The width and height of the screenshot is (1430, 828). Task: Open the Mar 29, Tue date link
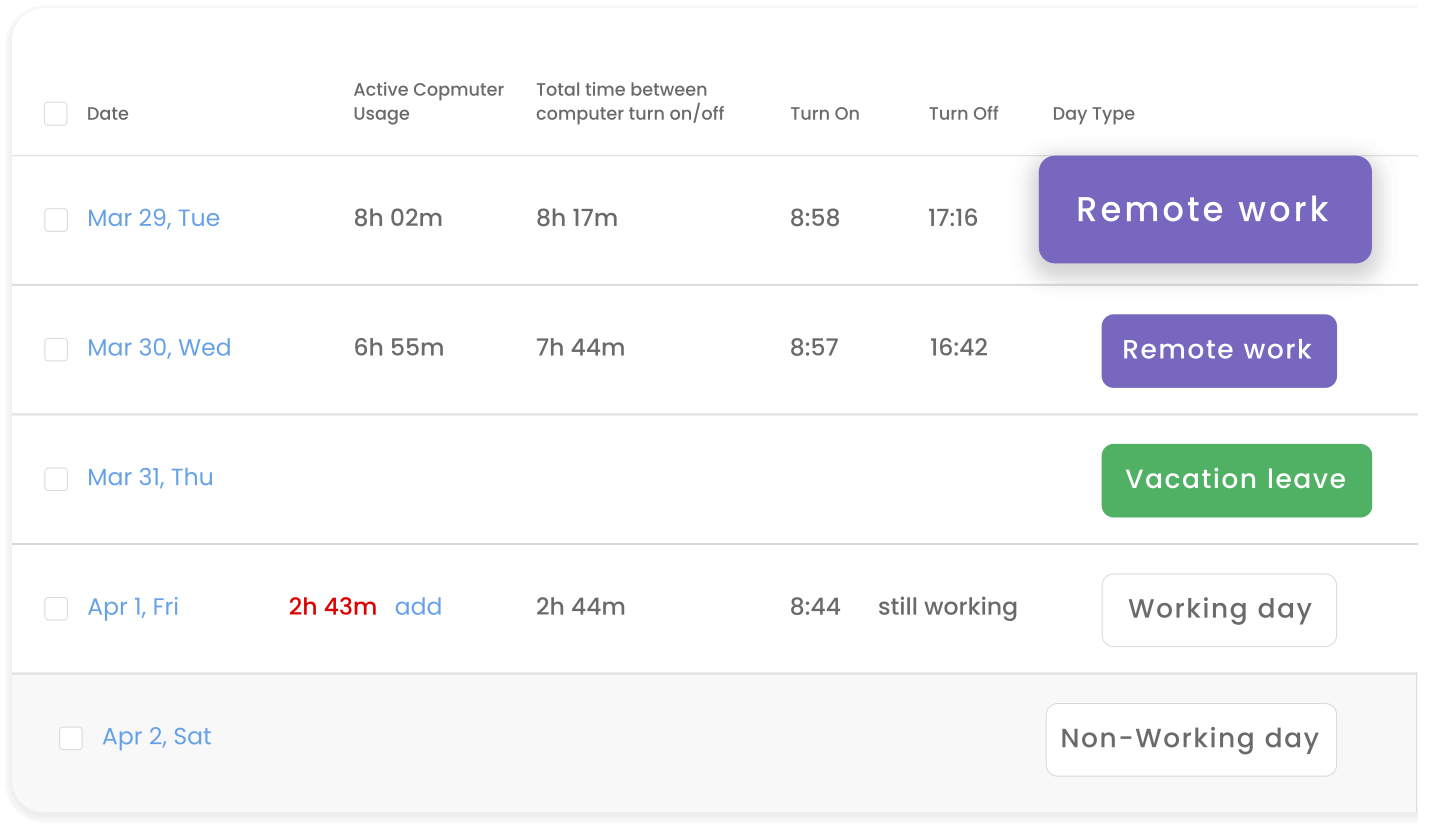(x=153, y=218)
